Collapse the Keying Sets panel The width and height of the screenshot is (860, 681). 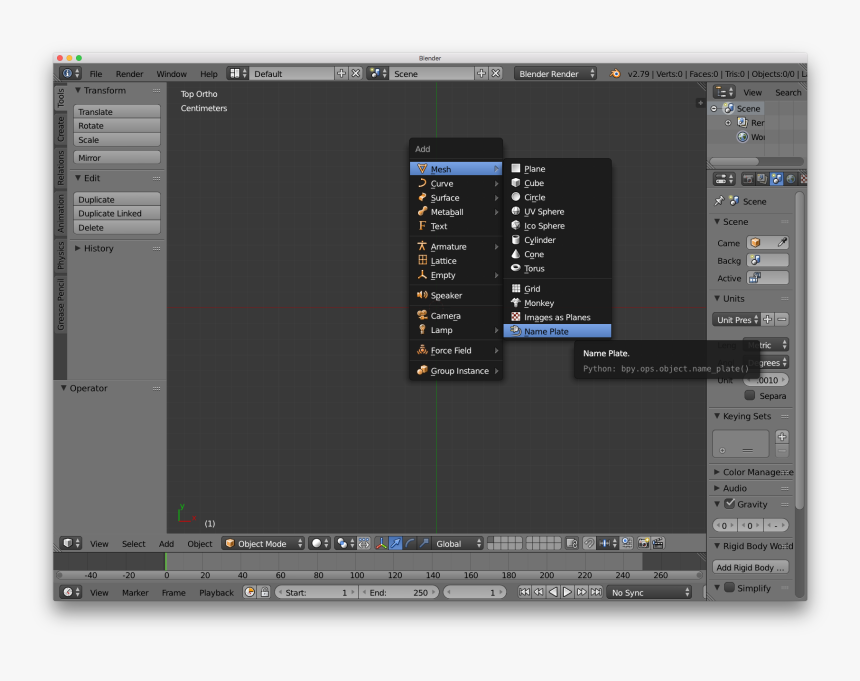click(x=717, y=416)
